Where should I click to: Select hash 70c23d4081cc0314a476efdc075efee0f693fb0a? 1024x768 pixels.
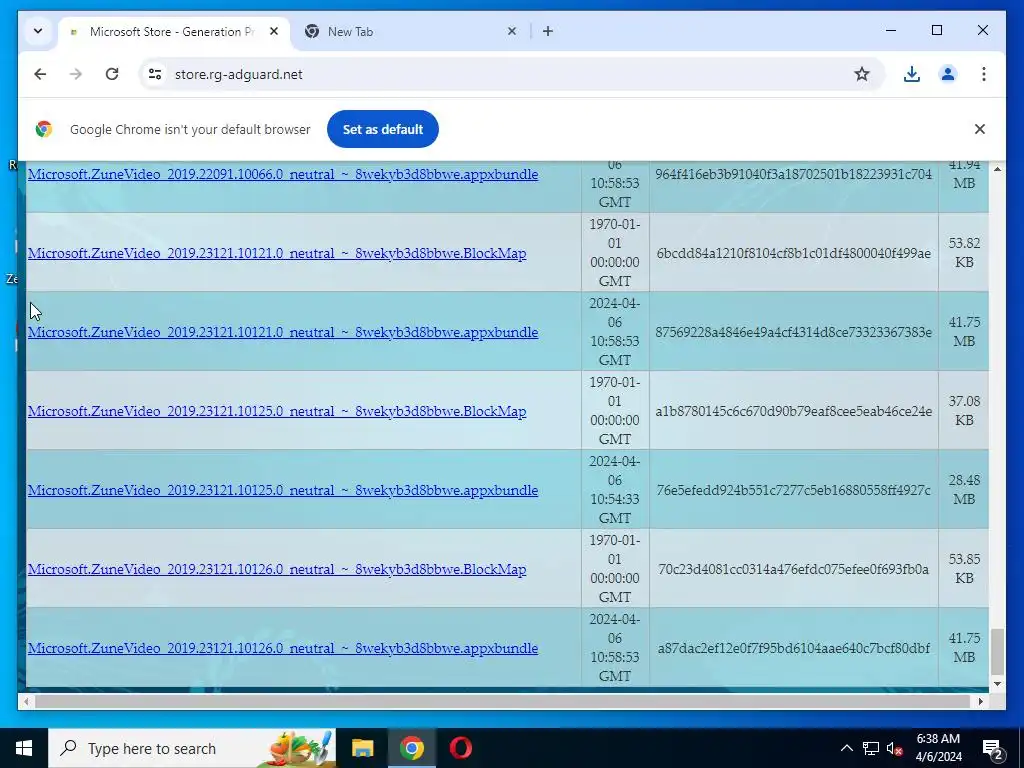tap(793, 569)
